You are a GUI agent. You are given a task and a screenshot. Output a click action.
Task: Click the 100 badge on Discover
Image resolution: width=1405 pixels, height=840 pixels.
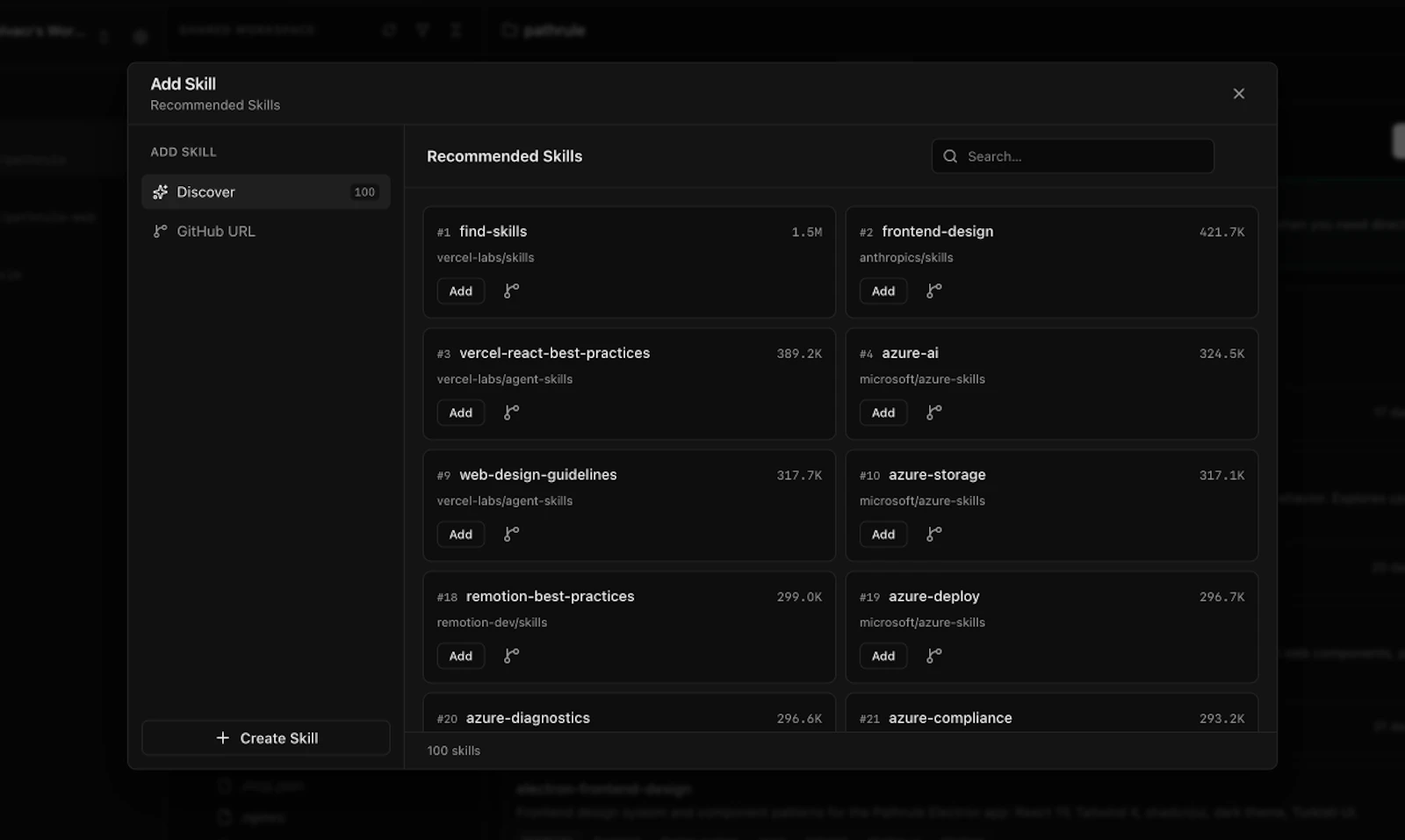tap(364, 192)
